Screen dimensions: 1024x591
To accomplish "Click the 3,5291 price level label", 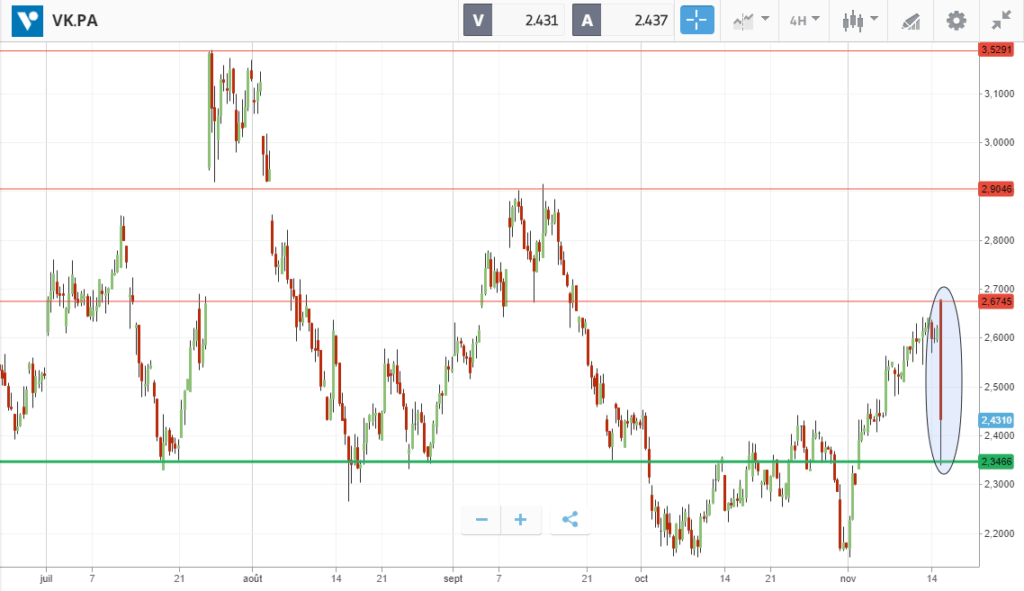I will (x=996, y=50).
